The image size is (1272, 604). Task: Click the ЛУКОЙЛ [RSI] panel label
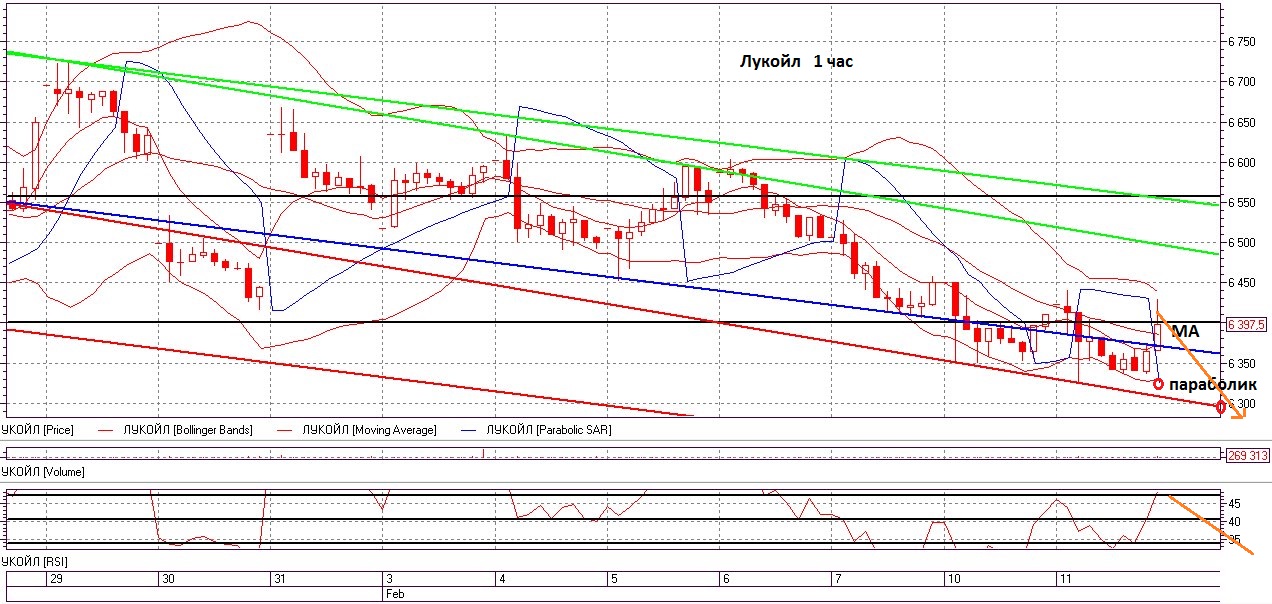tap(34, 562)
